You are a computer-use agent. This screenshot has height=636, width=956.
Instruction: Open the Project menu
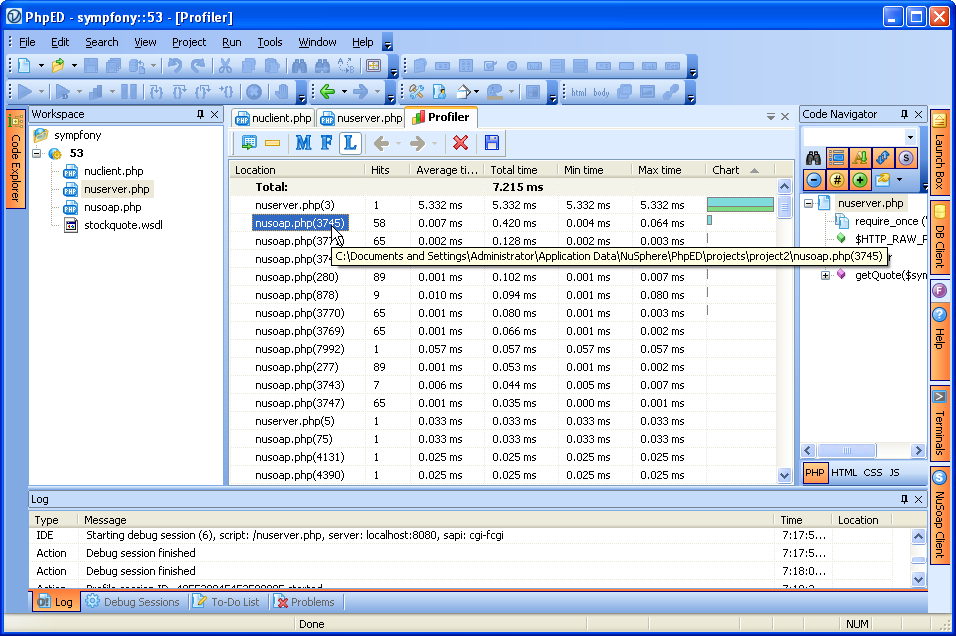(x=188, y=42)
